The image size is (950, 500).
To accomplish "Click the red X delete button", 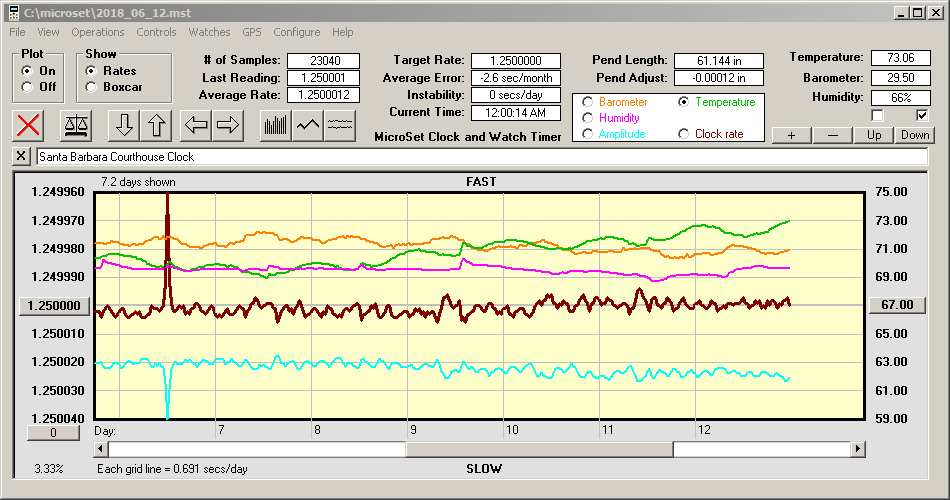I will pyautogui.click(x=30, y=125).
